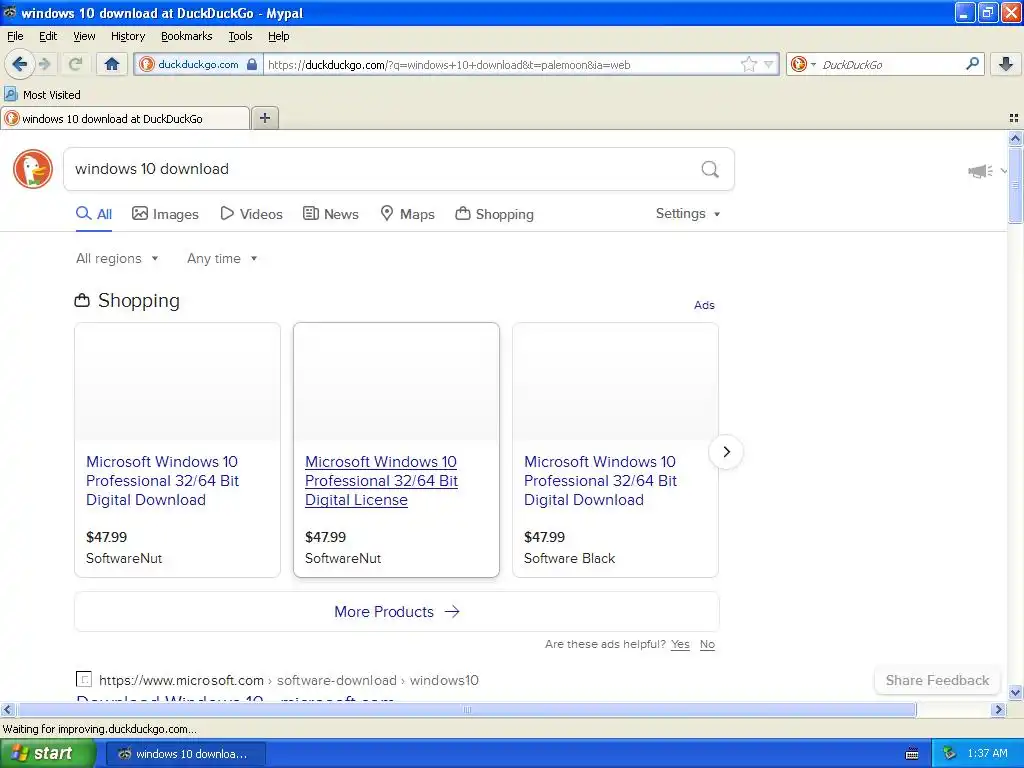
Task: Click the padlock site identity icon
Action: (252, 64)
